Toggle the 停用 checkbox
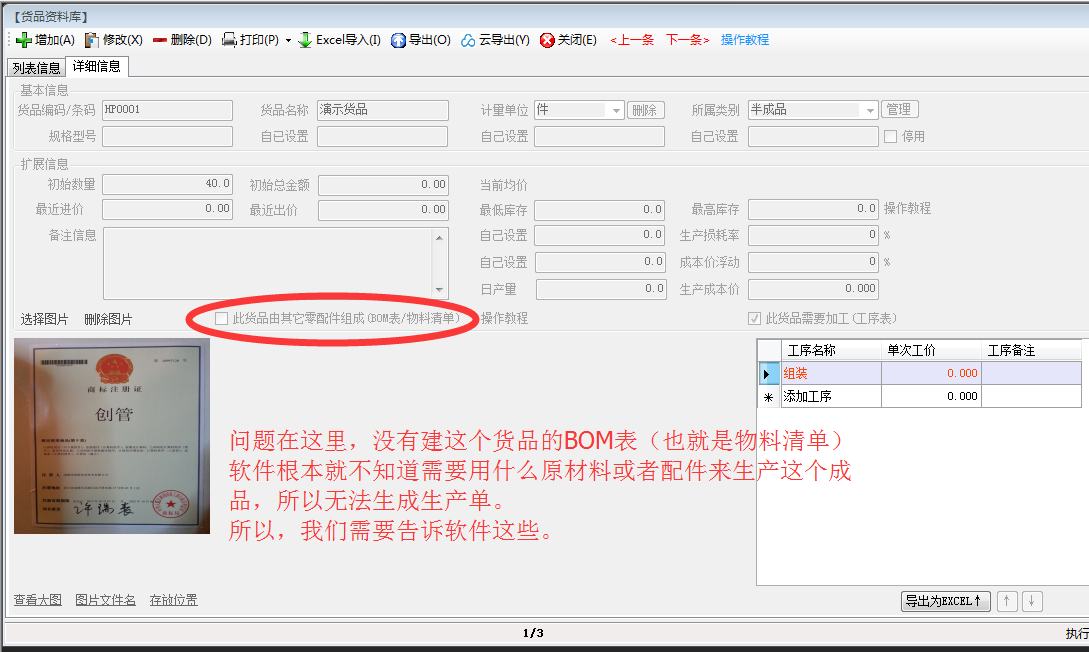This screenshot has width=1089, height=652. click(x=888, y=136)
